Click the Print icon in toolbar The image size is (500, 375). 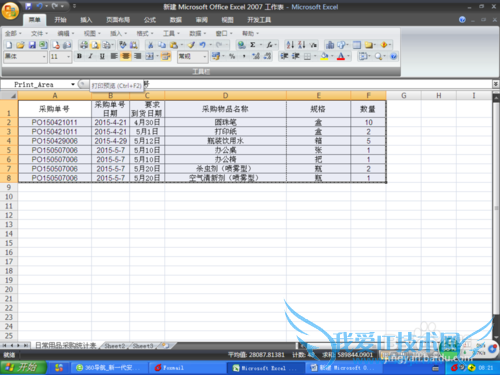(84, 45)
